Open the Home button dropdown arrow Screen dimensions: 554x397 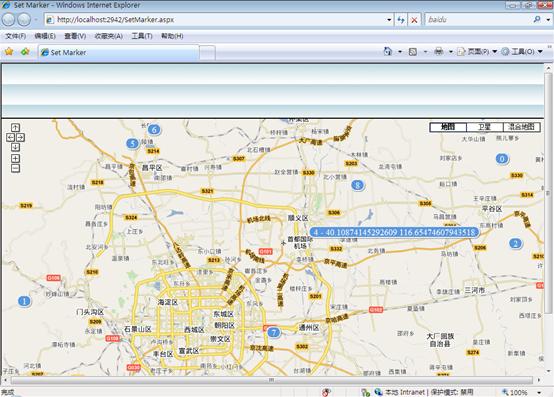click(400, 52)
